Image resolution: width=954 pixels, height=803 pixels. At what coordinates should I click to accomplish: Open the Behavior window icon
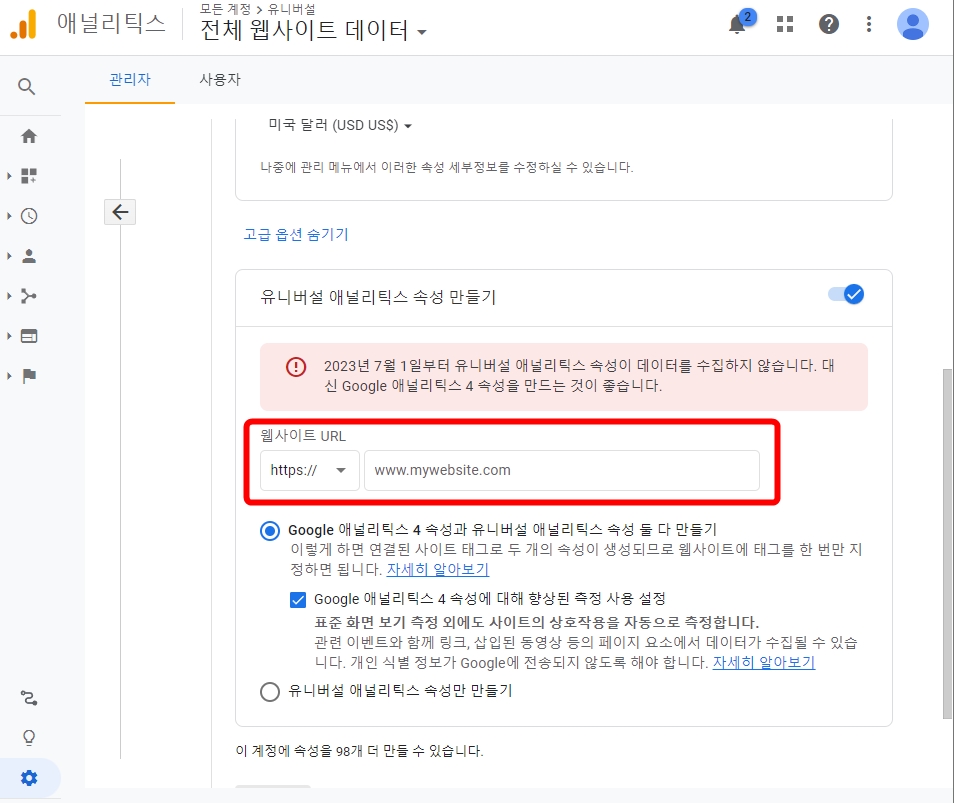29,336
